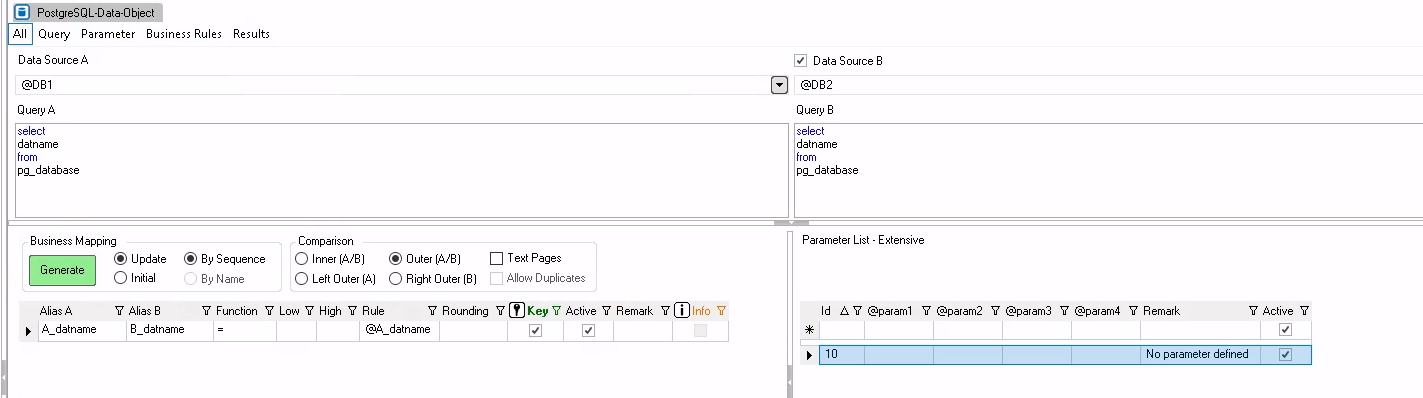Click the Id column sort triangle
The width and height of the screenshot is (1423, 398).
(x=843, y=311)
